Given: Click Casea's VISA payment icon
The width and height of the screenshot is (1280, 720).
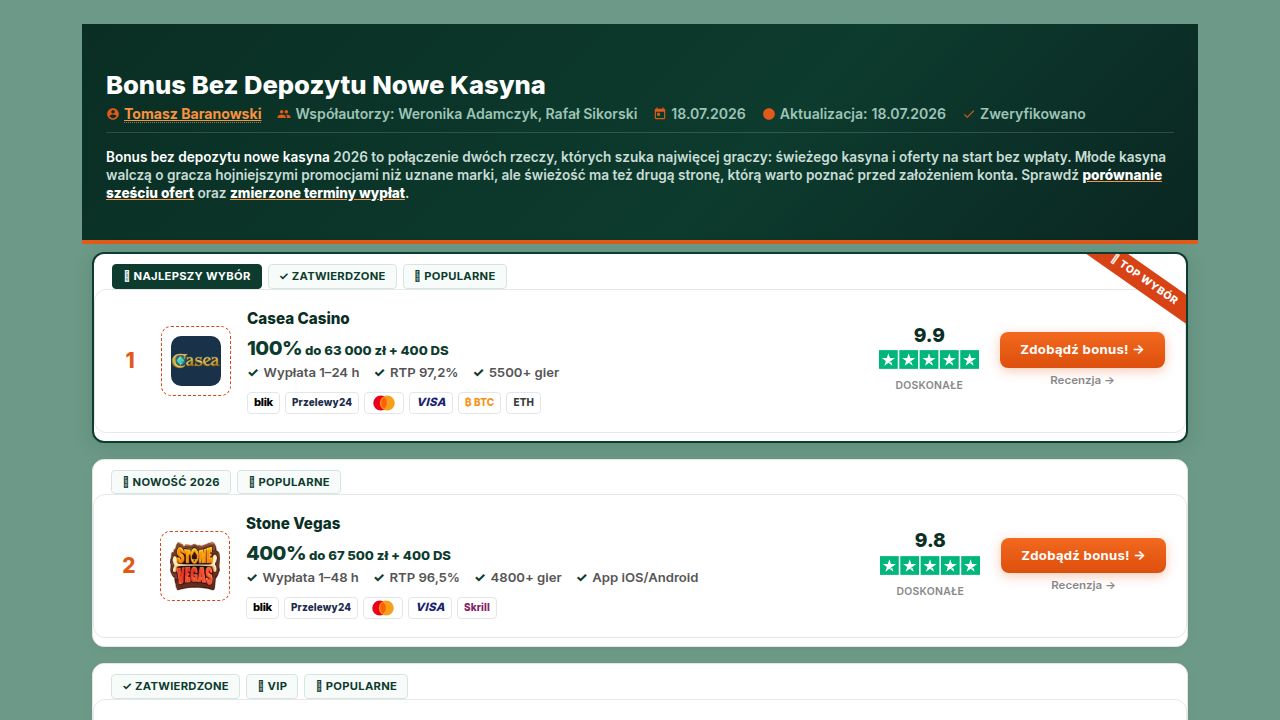Looking at the screenshot, I should (431, 403).
